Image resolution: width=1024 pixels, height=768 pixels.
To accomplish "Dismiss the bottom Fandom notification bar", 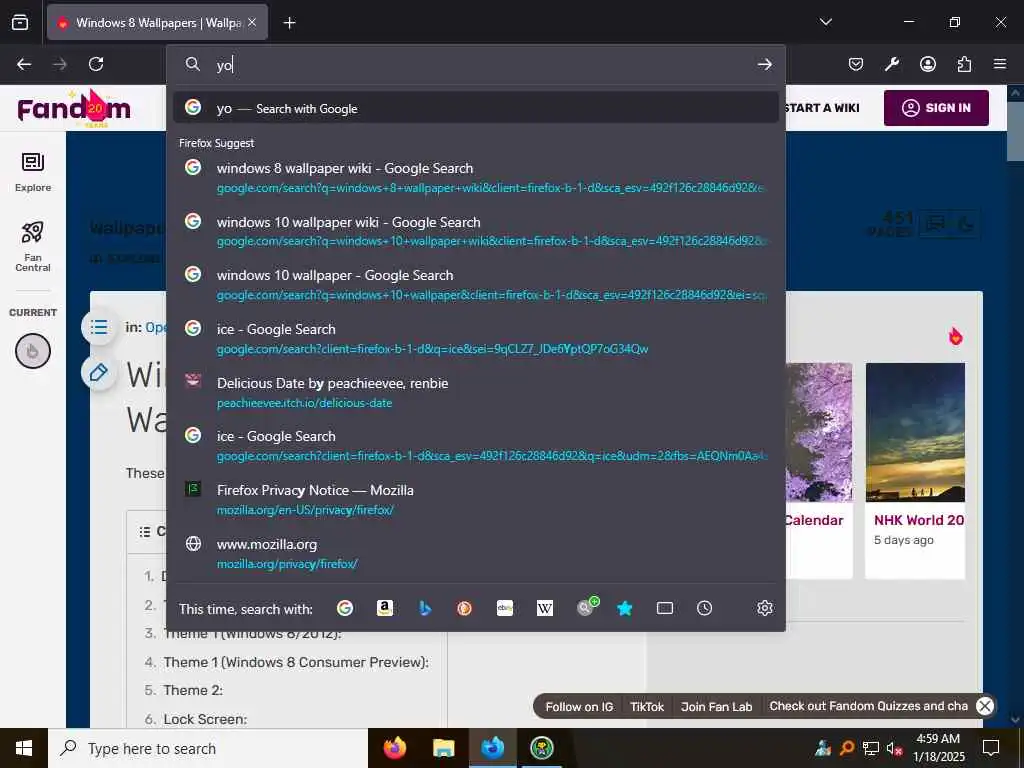I will pyautogui.click(x=985, y=706).
